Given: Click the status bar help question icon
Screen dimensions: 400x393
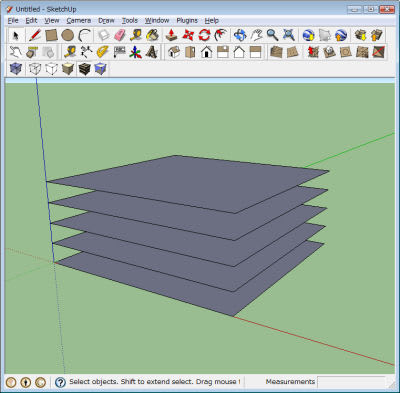Looking at the screenshot, I should coord(60,382).
